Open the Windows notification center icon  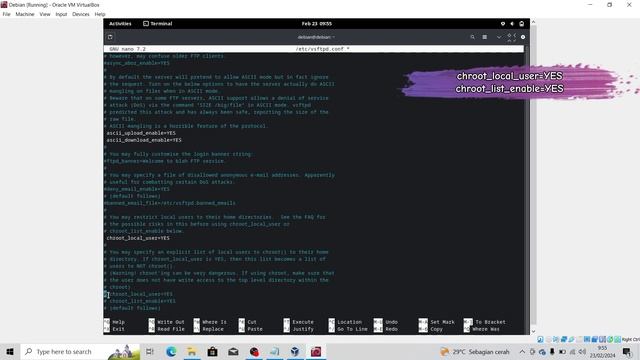[x=627, y=351]
